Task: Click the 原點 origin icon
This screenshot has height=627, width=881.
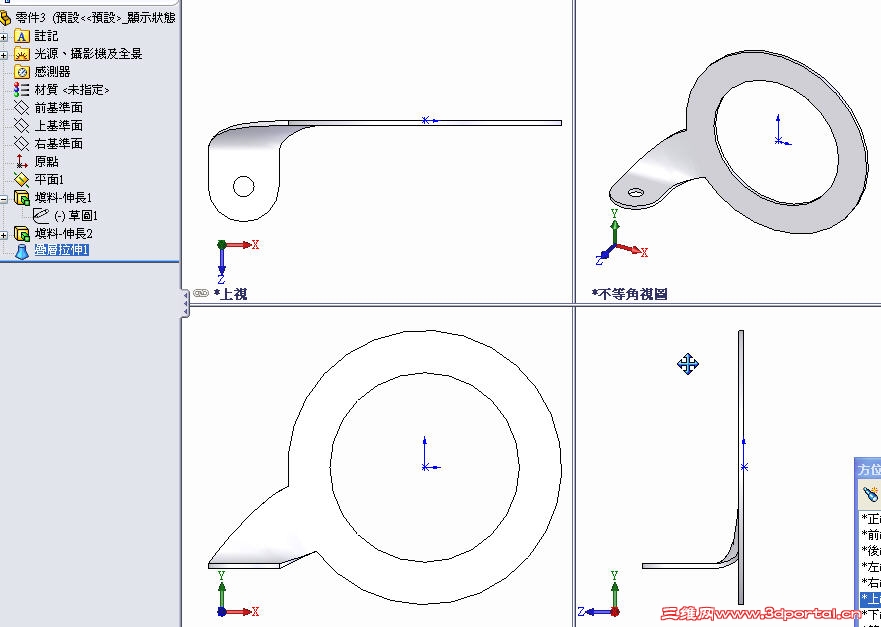Action: coord(21,162)
